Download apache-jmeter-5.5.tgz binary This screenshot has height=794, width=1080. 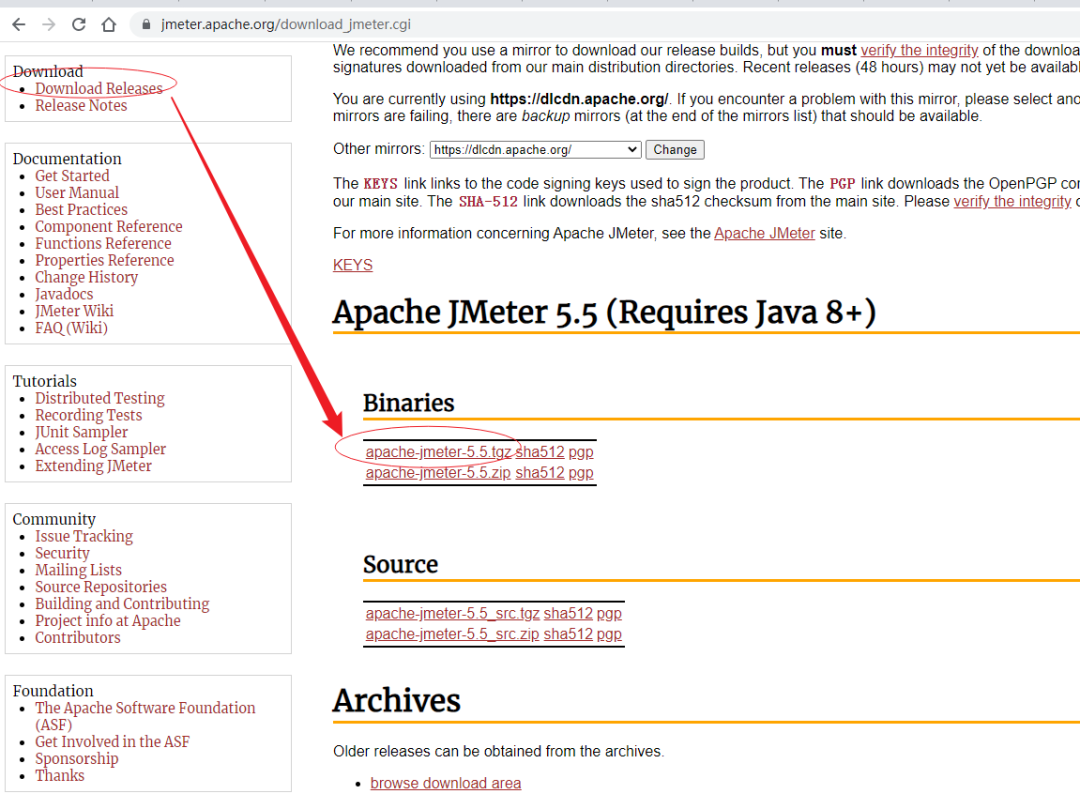coord(438,451)
